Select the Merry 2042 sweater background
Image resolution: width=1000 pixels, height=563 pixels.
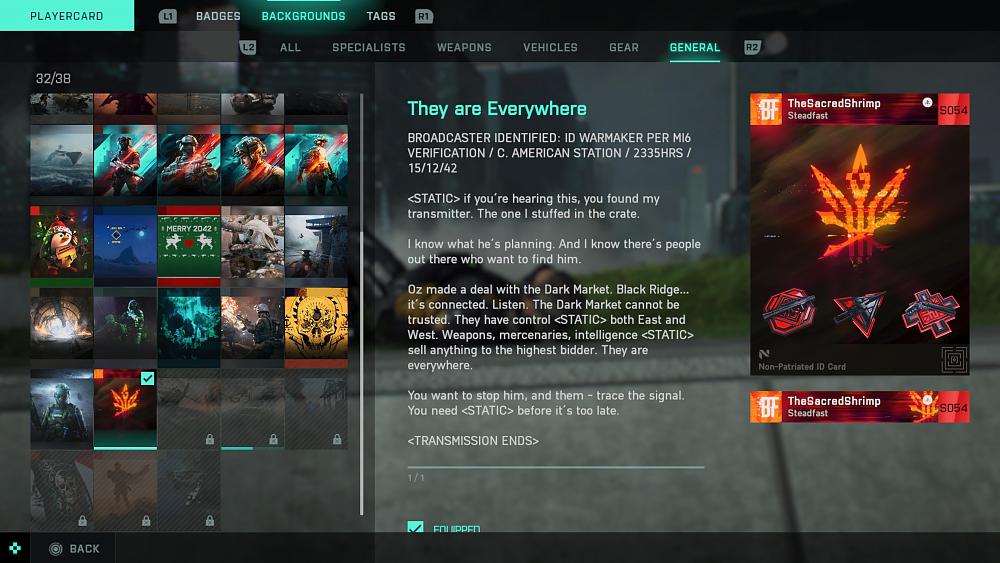(189, 245)
